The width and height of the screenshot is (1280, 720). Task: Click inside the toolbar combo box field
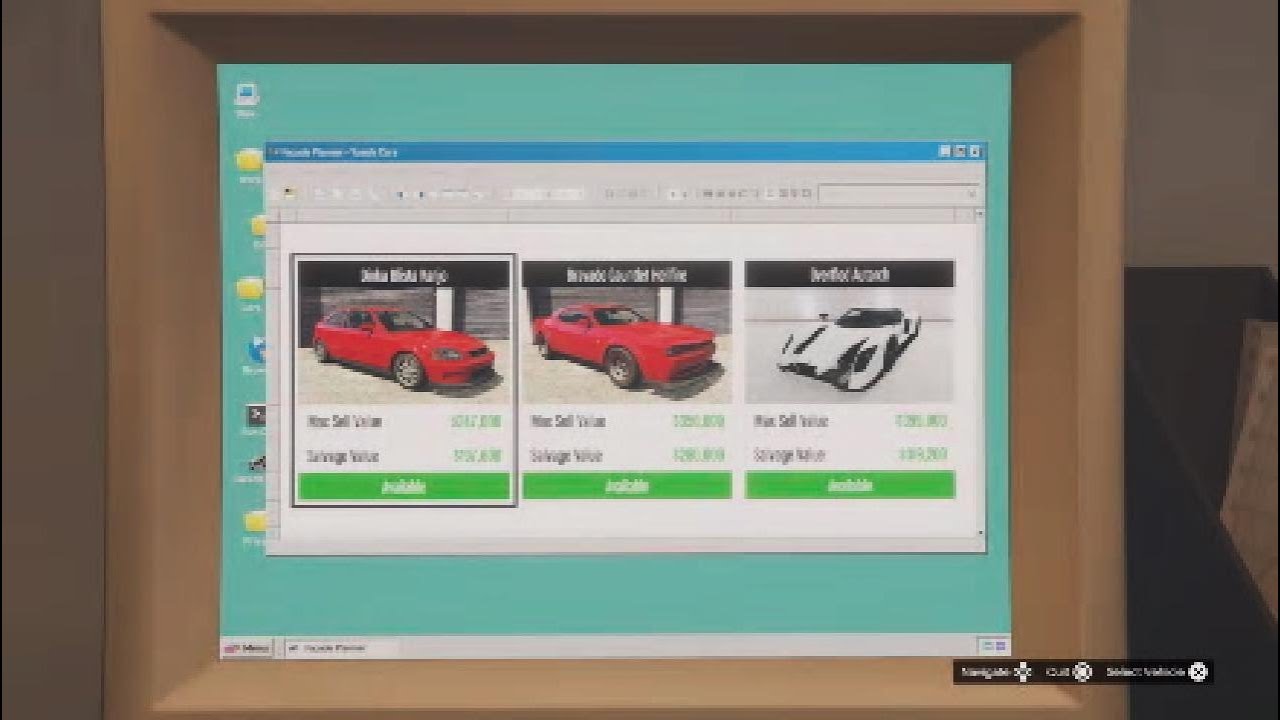[x=898, y=193]
